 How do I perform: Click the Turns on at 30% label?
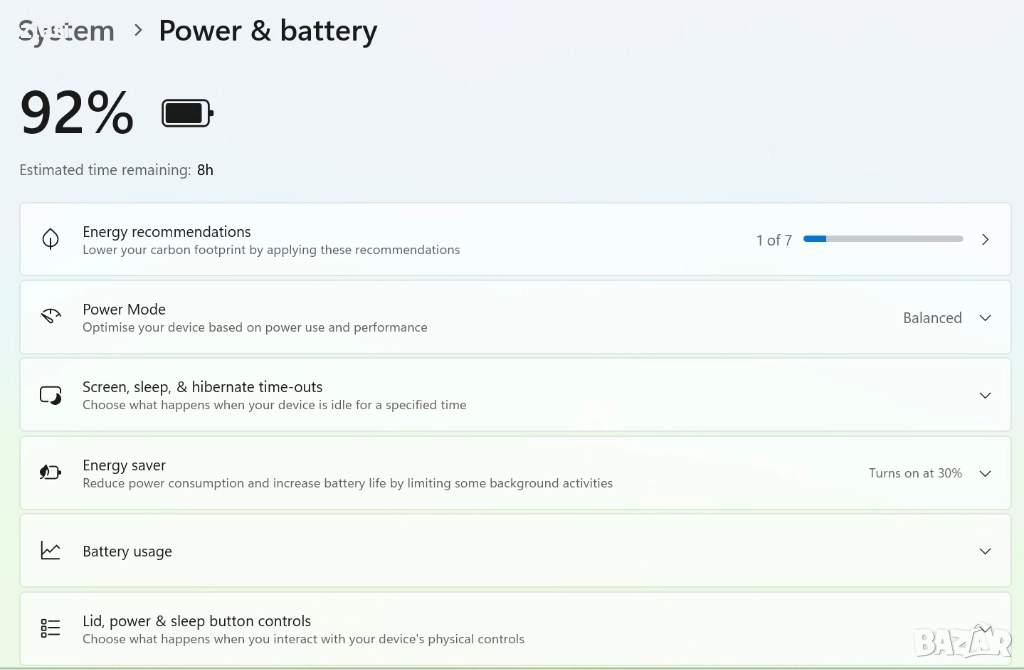915,473
